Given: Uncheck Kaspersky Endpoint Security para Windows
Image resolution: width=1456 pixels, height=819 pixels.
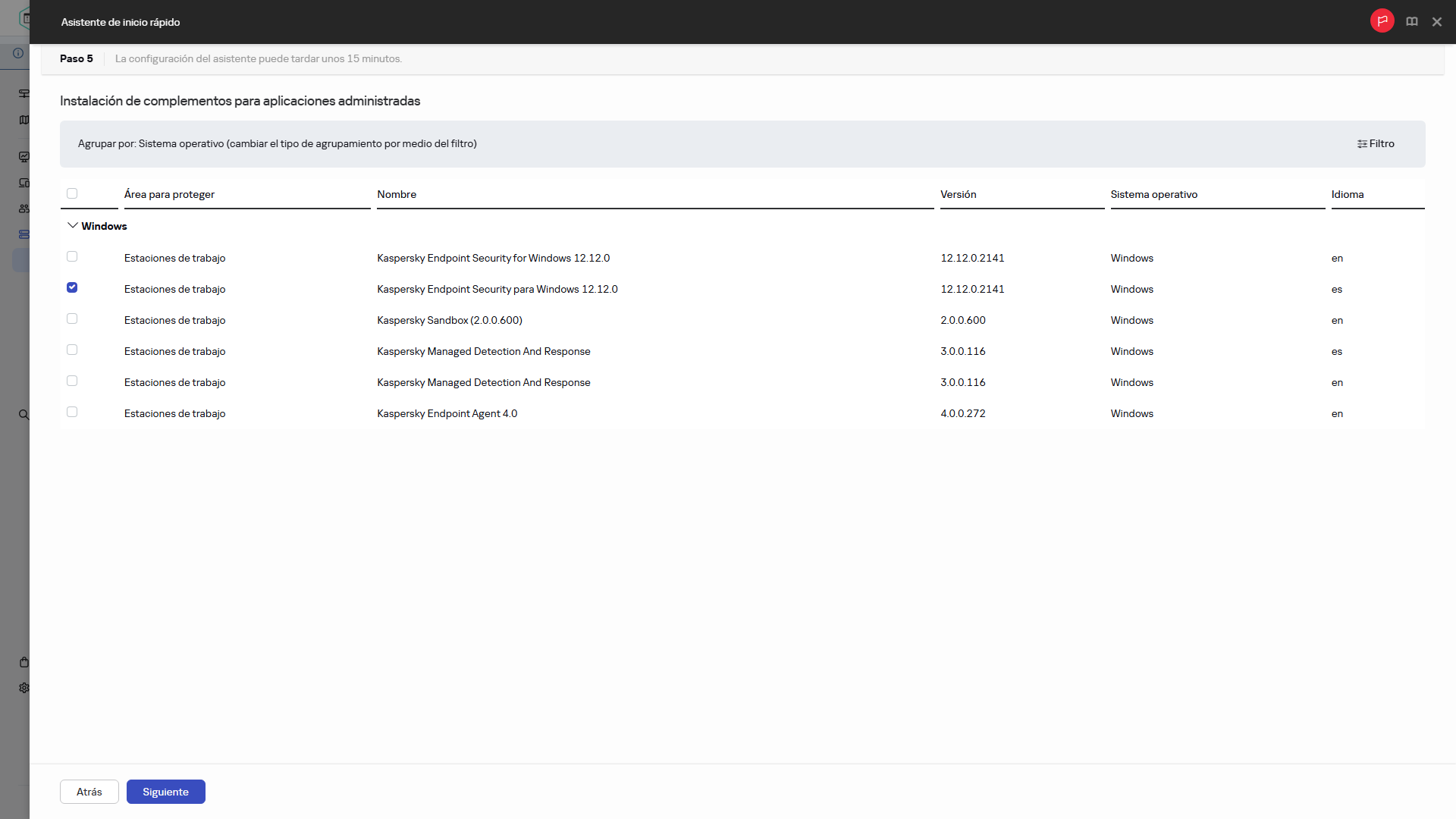Looking at the screenshot, I should click(72, 288).
